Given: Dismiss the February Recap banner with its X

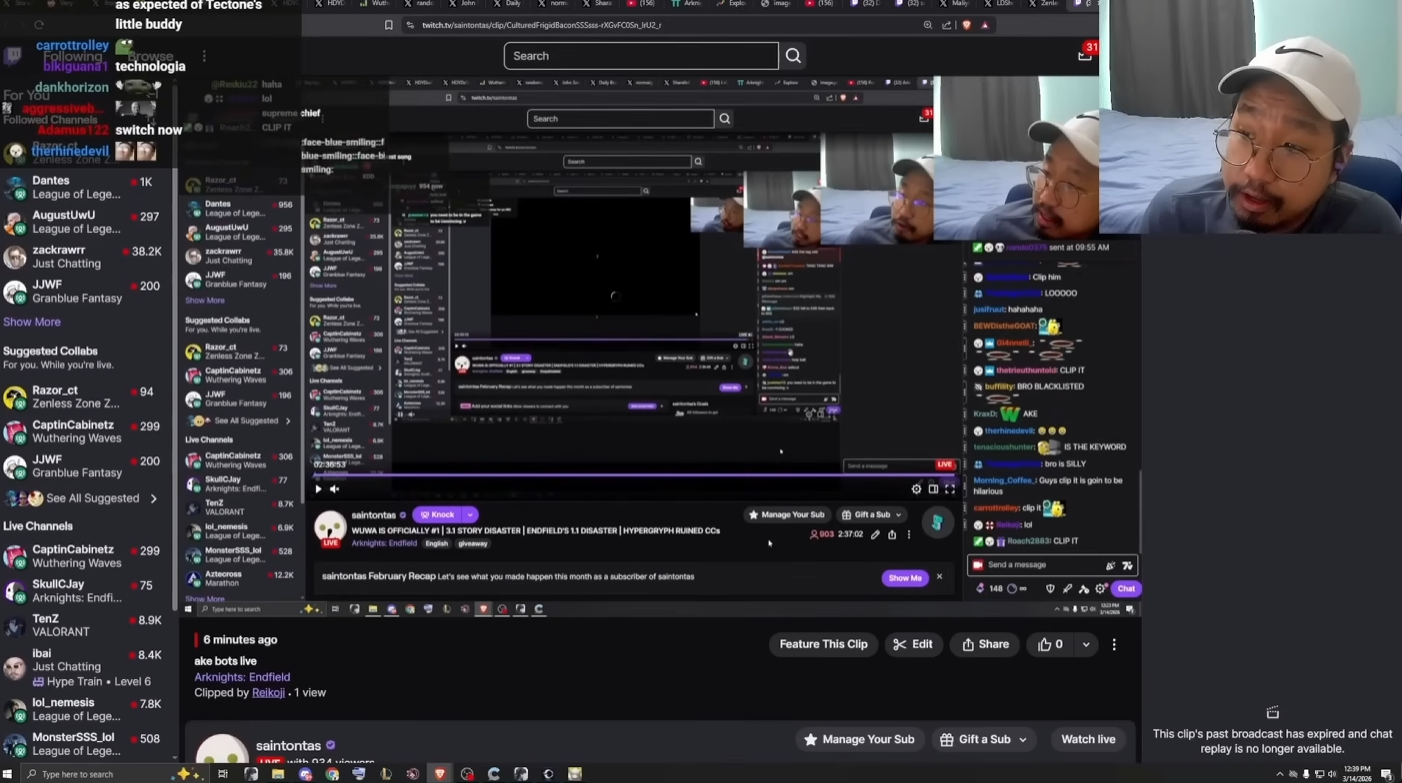Looking at the screenshot, I should coord(939,577).
